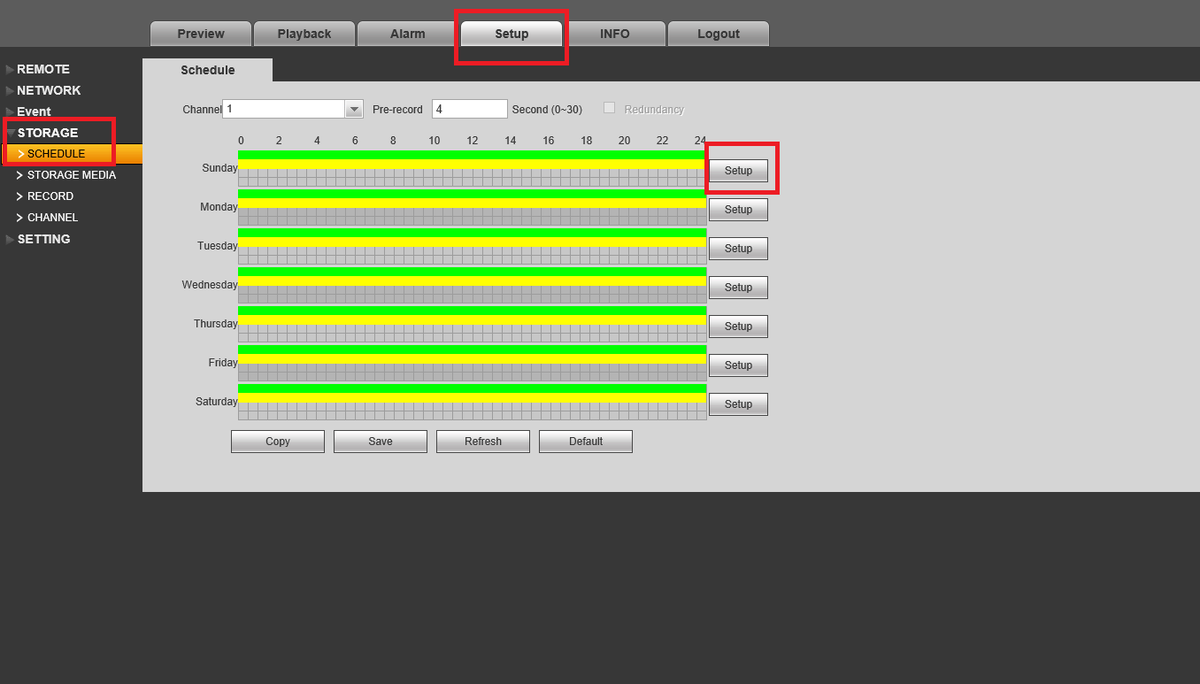
Task: Click Setup button for Sunday
Action: coord(738,171)
